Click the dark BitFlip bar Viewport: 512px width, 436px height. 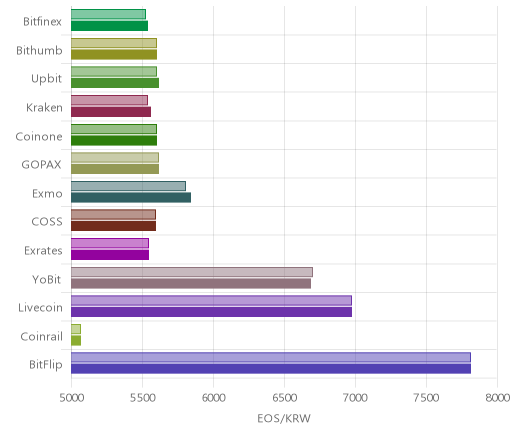(271, 369)
